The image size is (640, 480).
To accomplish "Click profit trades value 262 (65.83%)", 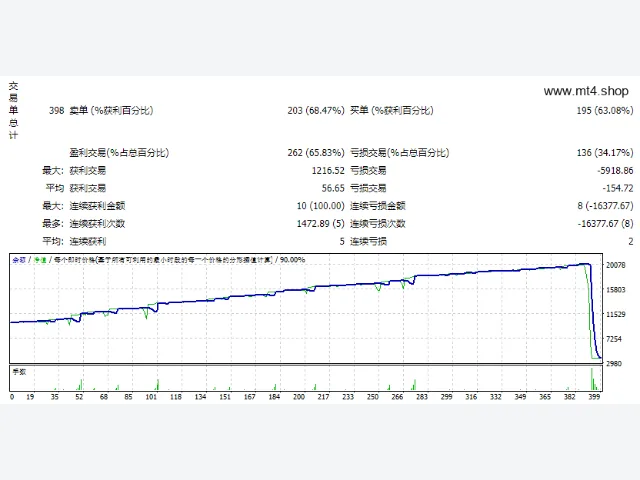I will [316, 153].
